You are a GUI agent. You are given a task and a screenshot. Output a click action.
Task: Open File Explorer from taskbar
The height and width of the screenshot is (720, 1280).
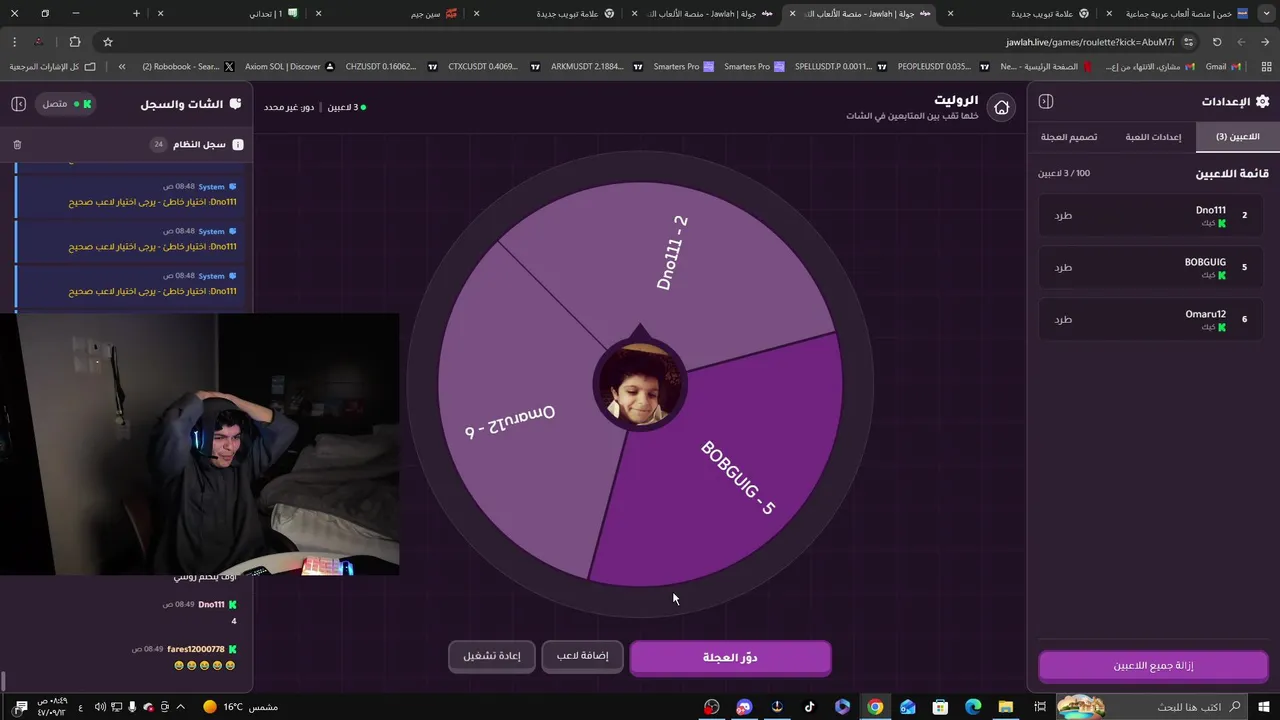tap(1005, 707)
